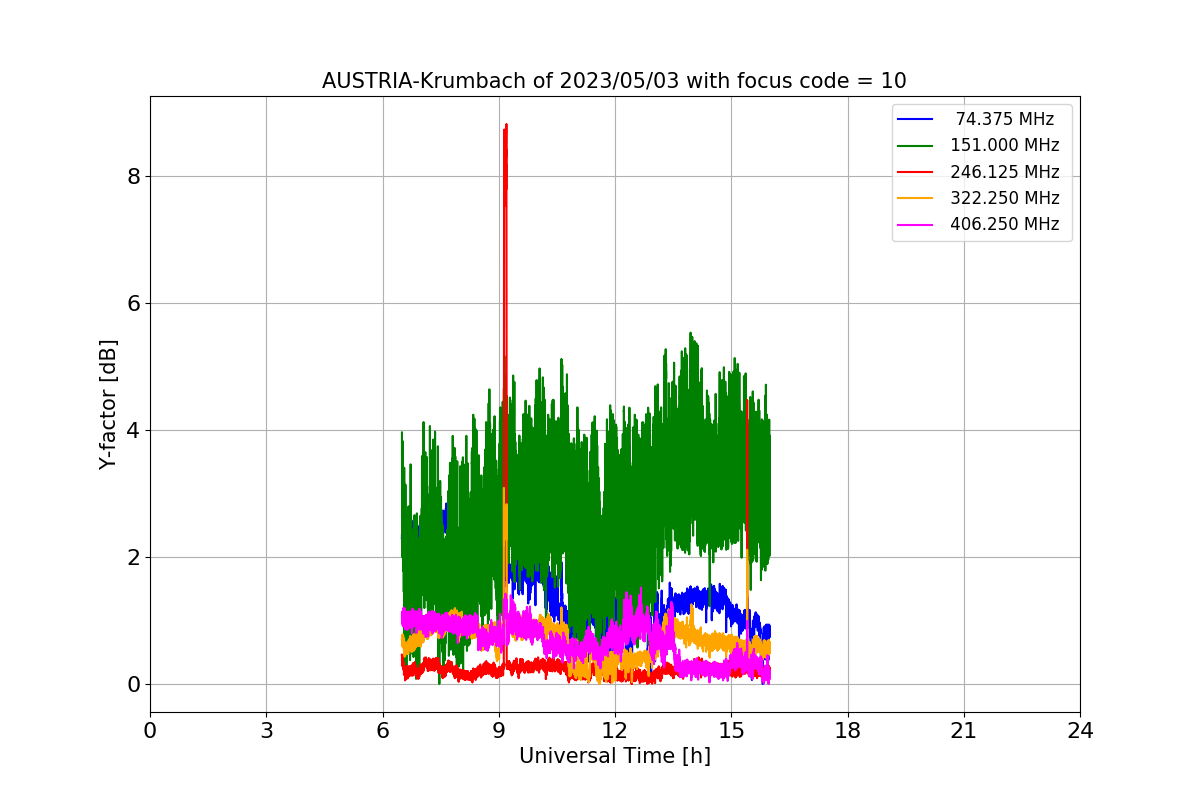This screenshot has height=800, width=1200.
Task: Click the '74.375 MHz' legend label
Action: tap(1005, 119)
